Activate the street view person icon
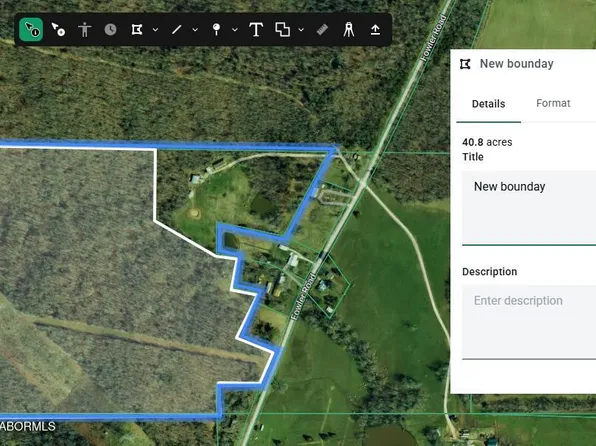Image resolution: width=596 pixels, height=446 pixels. tap(84, 29)
